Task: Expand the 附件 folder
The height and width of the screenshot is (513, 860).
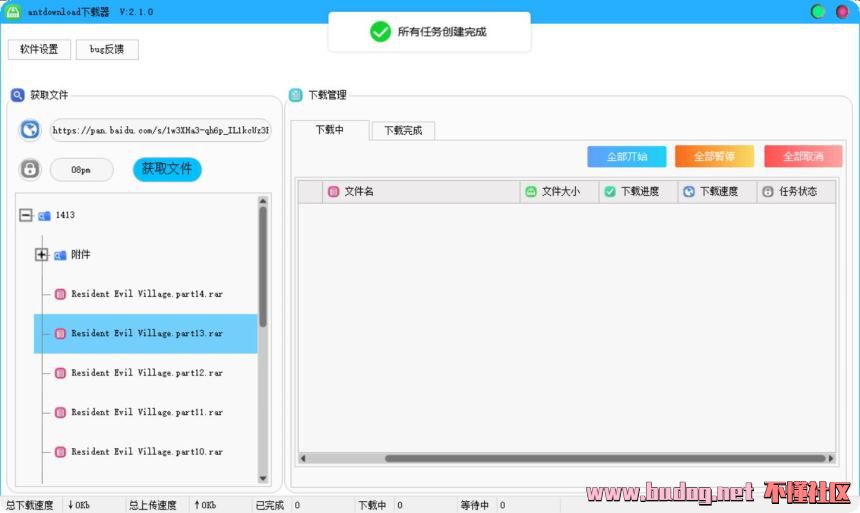Action: click(42, 255)
